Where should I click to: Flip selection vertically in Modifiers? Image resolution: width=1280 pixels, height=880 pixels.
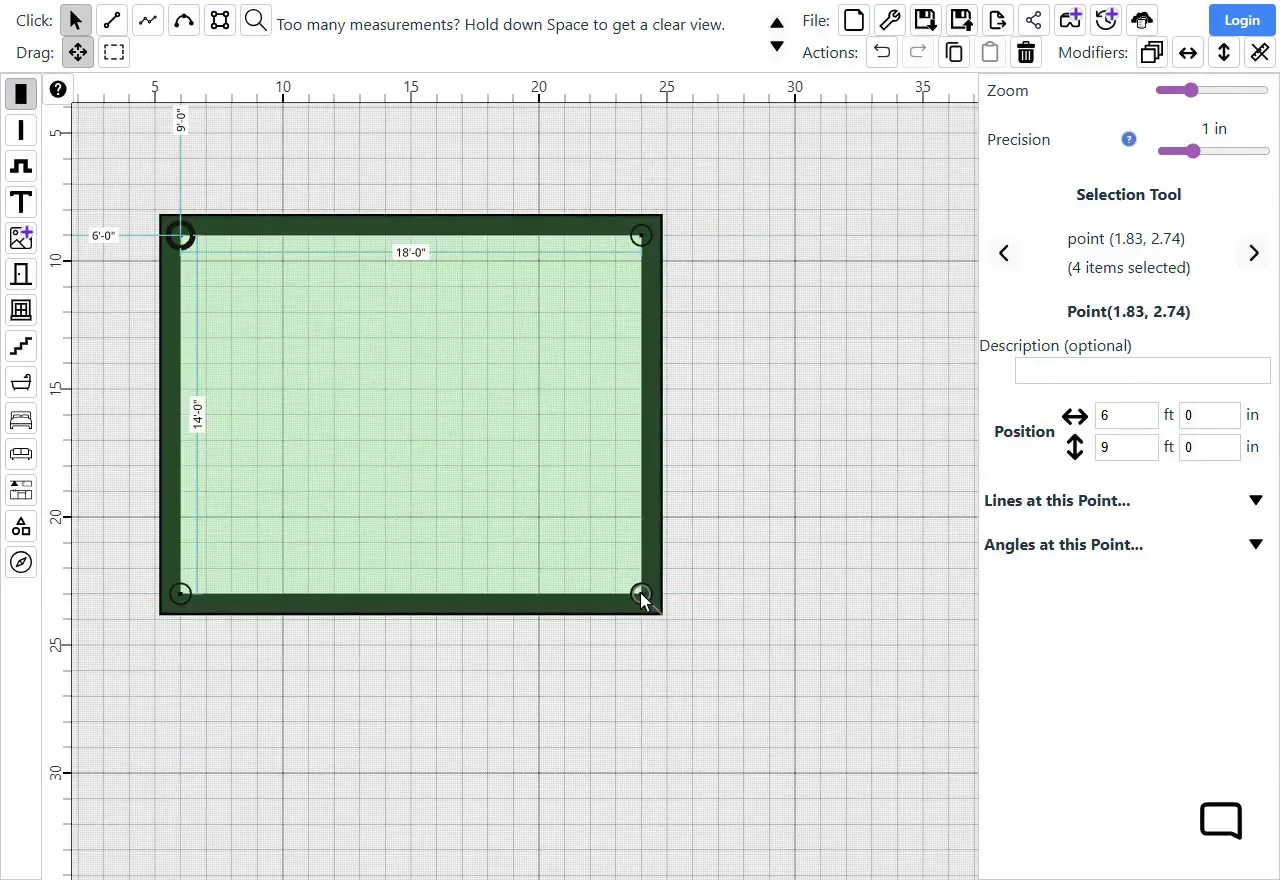pos(1224,52)
